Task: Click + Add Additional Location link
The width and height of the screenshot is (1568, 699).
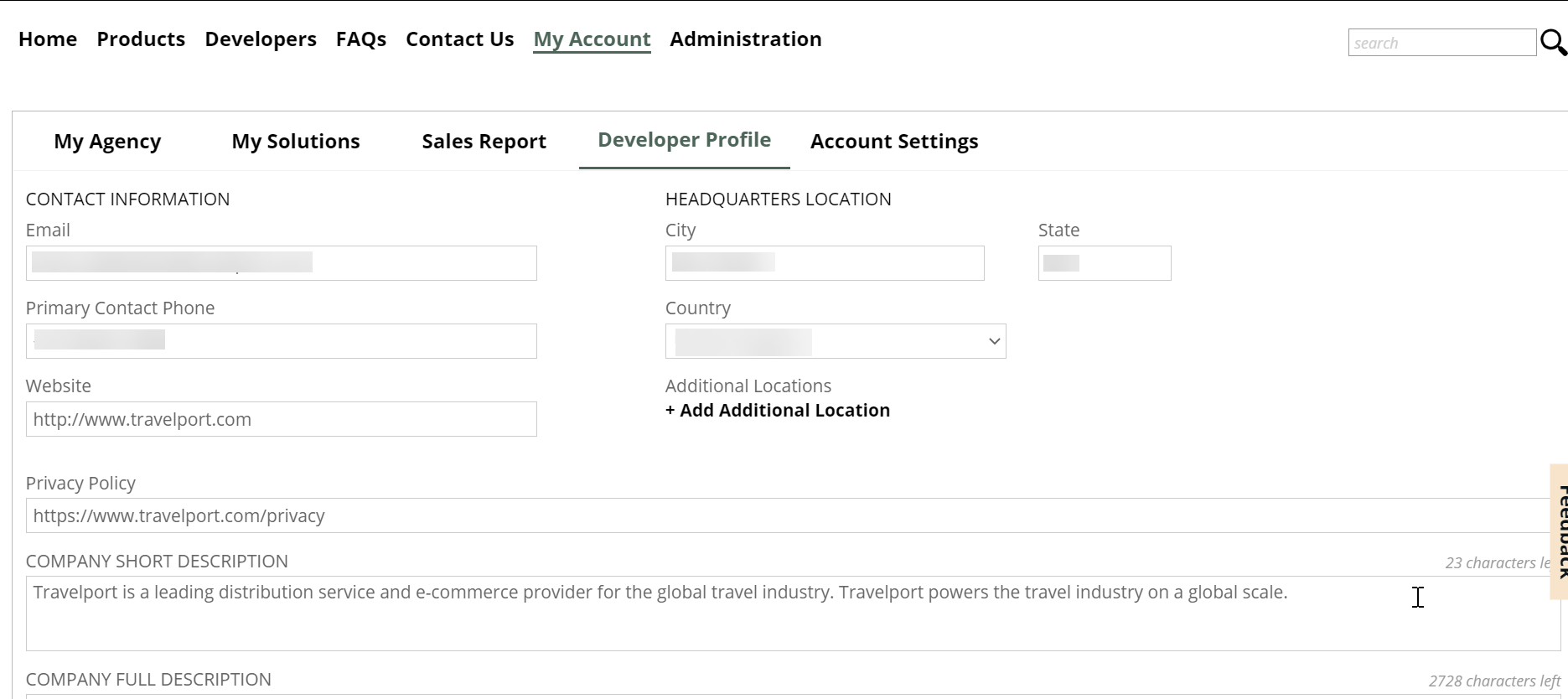Action: 778,411
